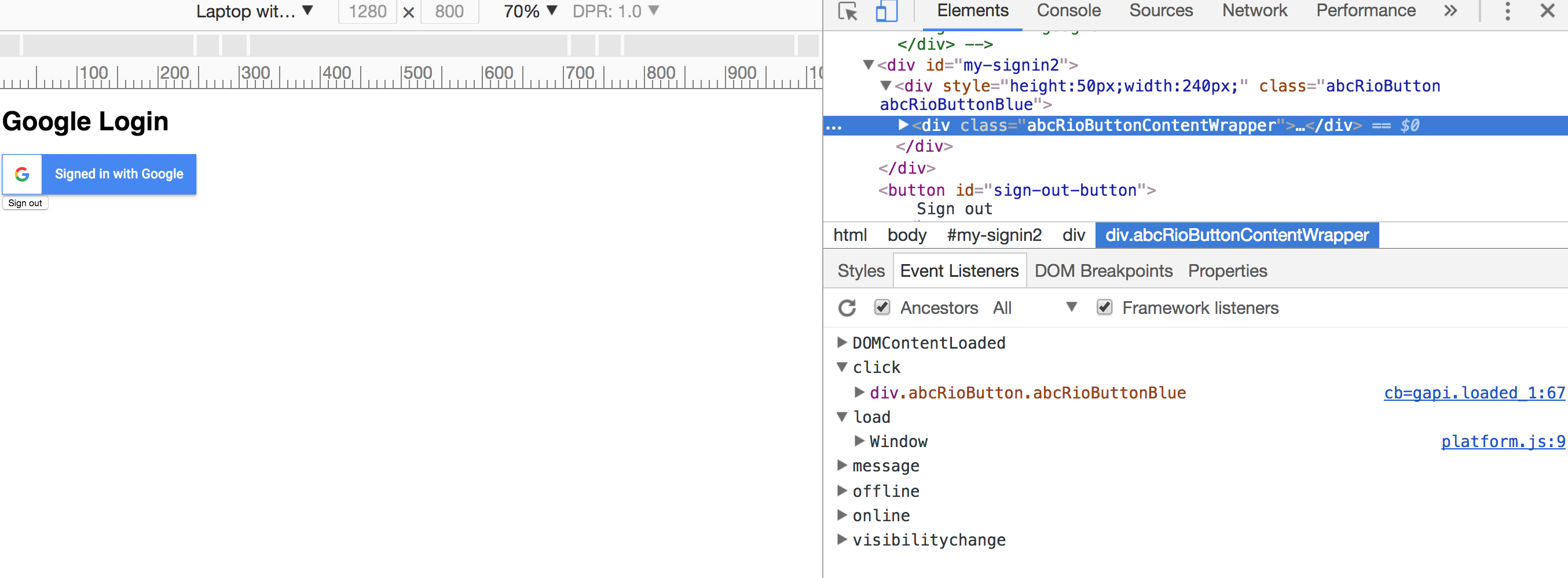Switch to the Elements tab
The image size is (1568, 578).
click(972, 11)
